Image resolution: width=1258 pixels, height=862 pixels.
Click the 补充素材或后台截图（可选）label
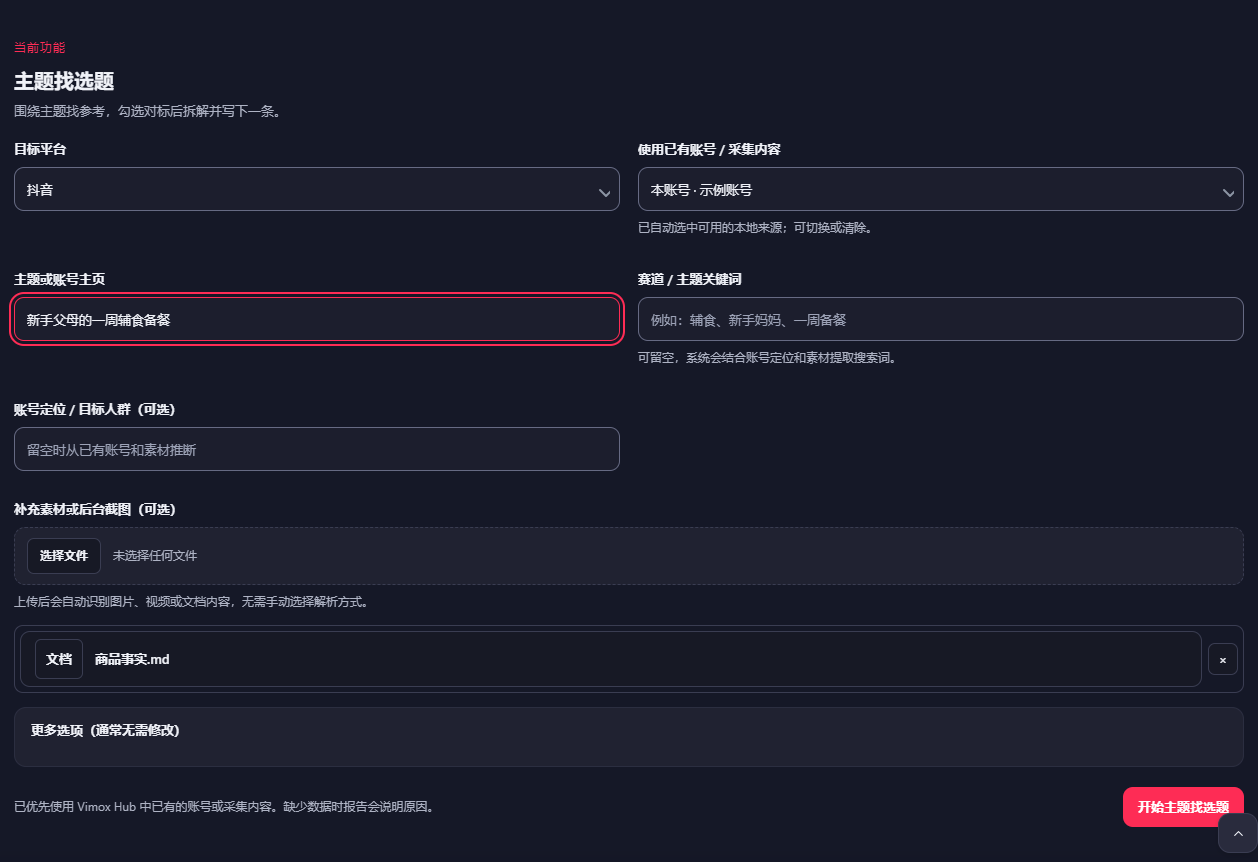tap(95, 509)
